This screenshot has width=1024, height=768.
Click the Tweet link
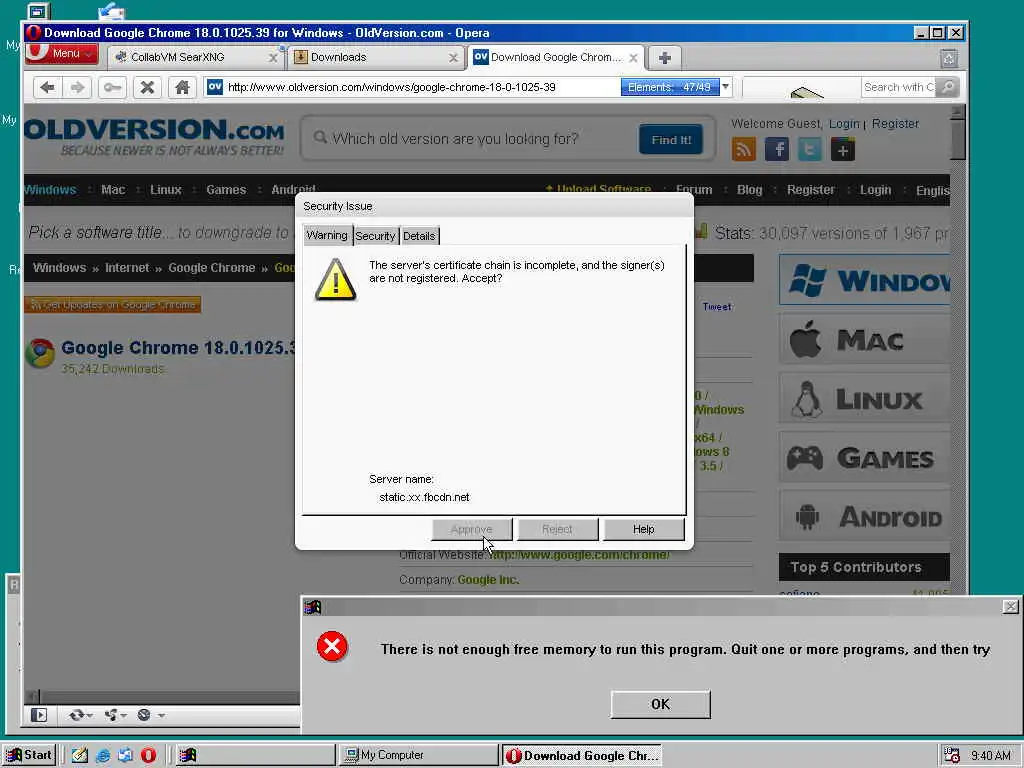click(x=716, y=306)
